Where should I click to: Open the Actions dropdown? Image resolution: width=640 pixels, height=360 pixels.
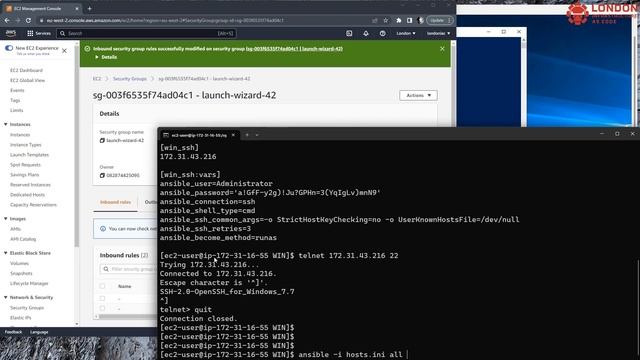click(x=418, y=96)
